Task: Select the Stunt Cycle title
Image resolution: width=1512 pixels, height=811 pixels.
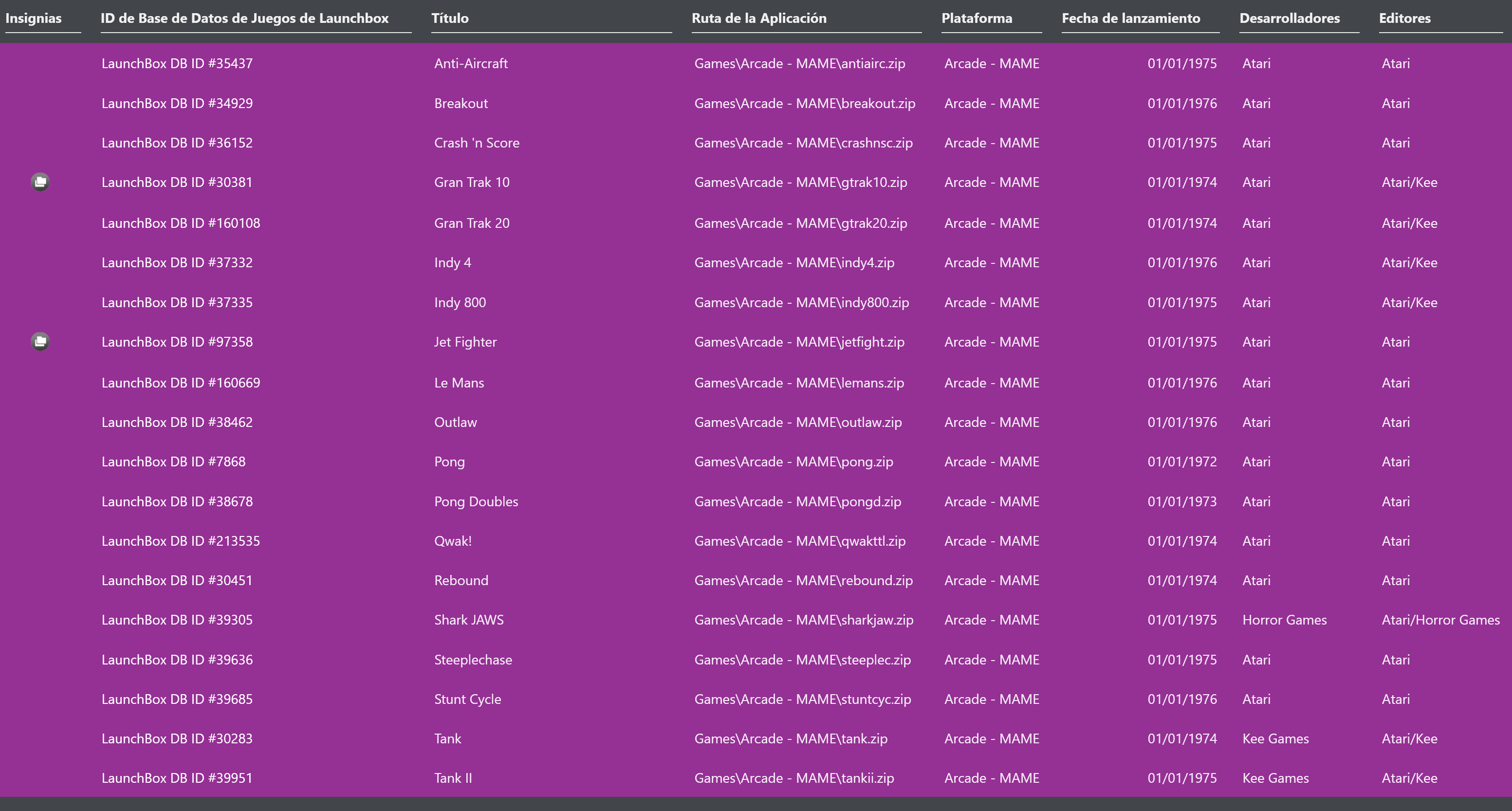Action: click(x=468, y=699)
